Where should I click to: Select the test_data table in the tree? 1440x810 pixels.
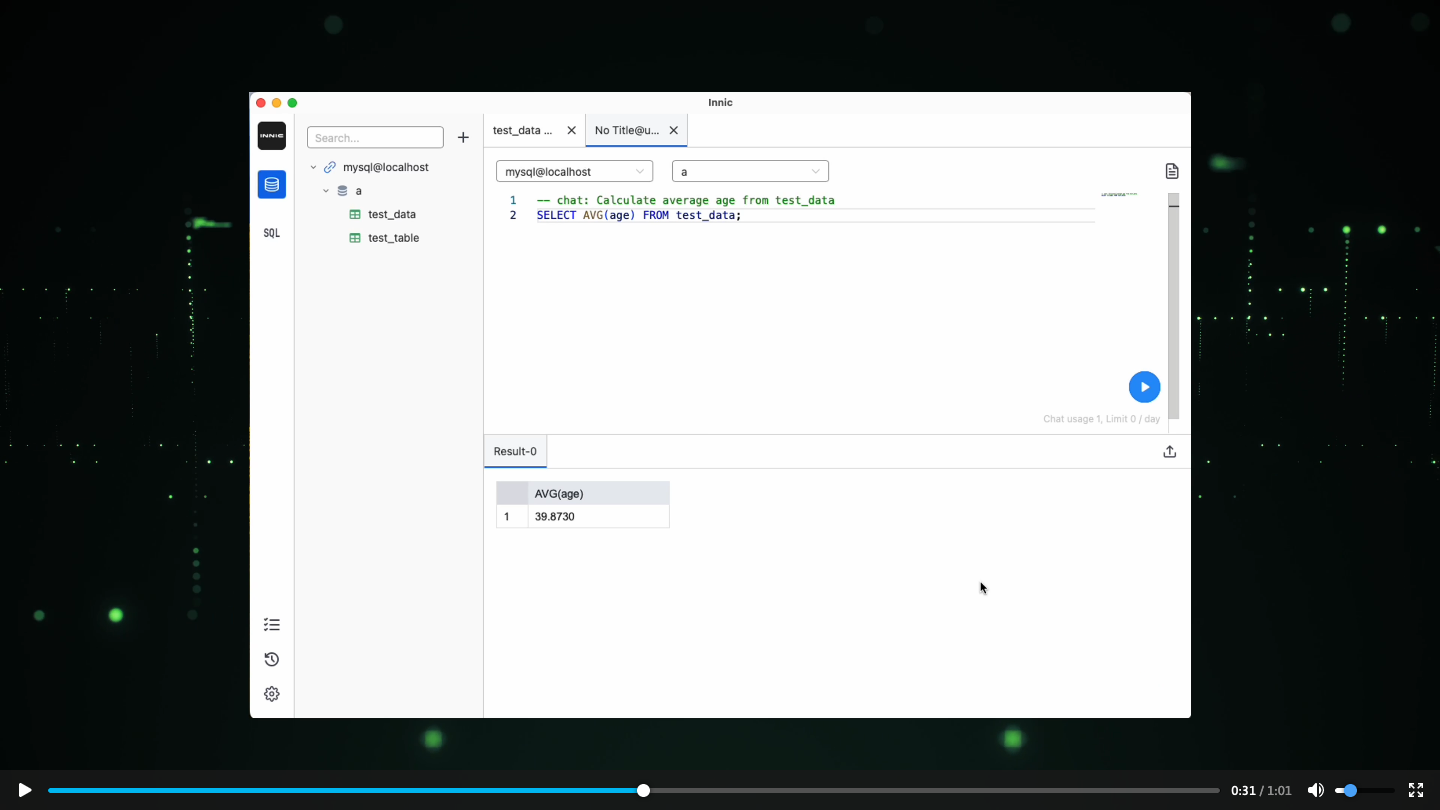pos(392,215)
